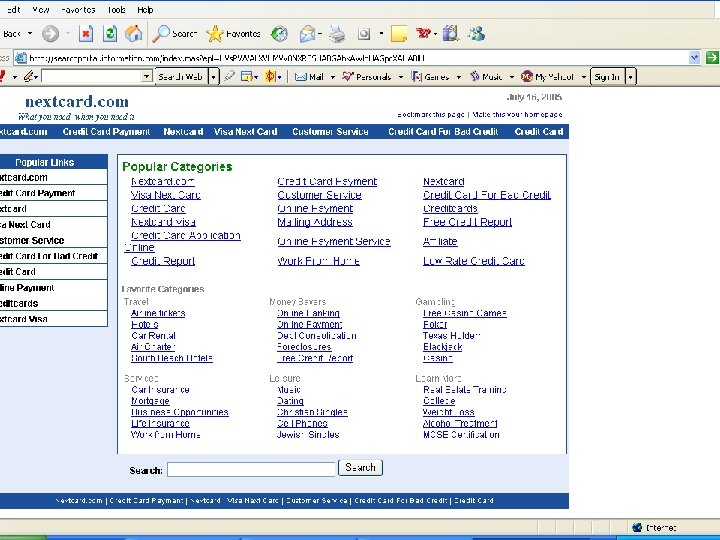Expand the My Yahoo dropdown arrow

pyautogui.click(x=584, y=77)
